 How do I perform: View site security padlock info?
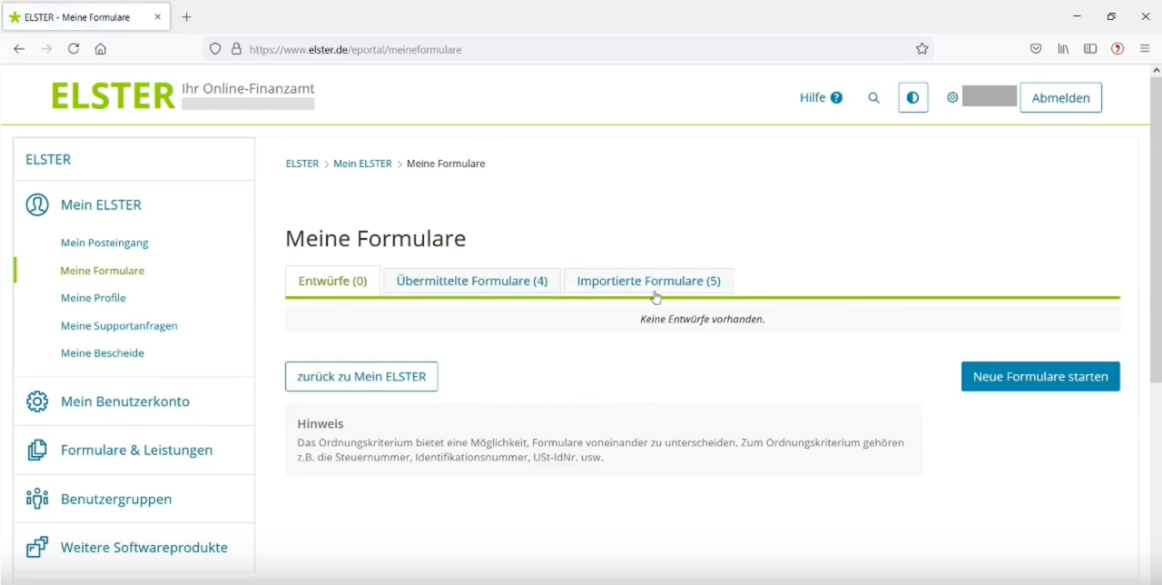[x=236, y=49]
